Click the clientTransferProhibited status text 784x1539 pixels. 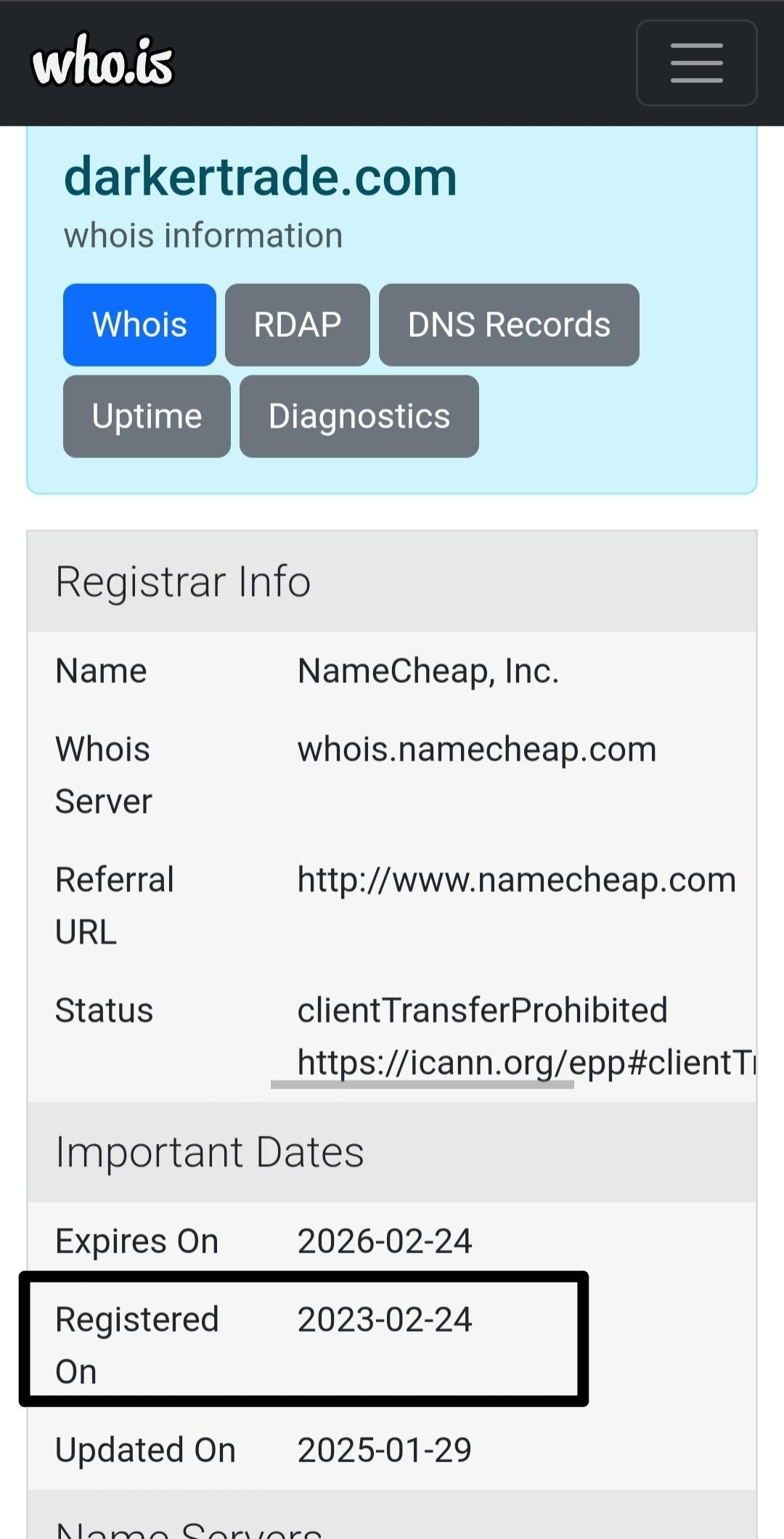click(x=482, y=1011)
